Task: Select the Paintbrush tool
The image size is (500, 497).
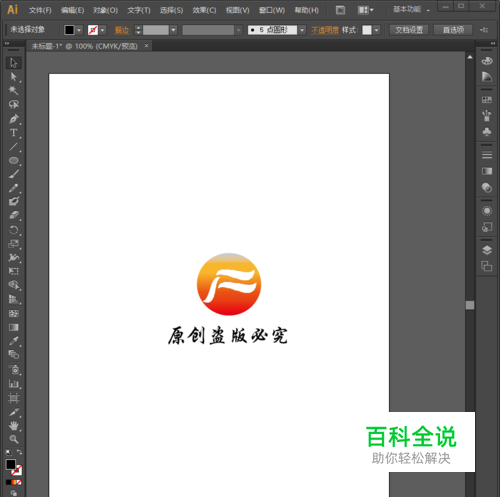Action: tap(14, 174)
